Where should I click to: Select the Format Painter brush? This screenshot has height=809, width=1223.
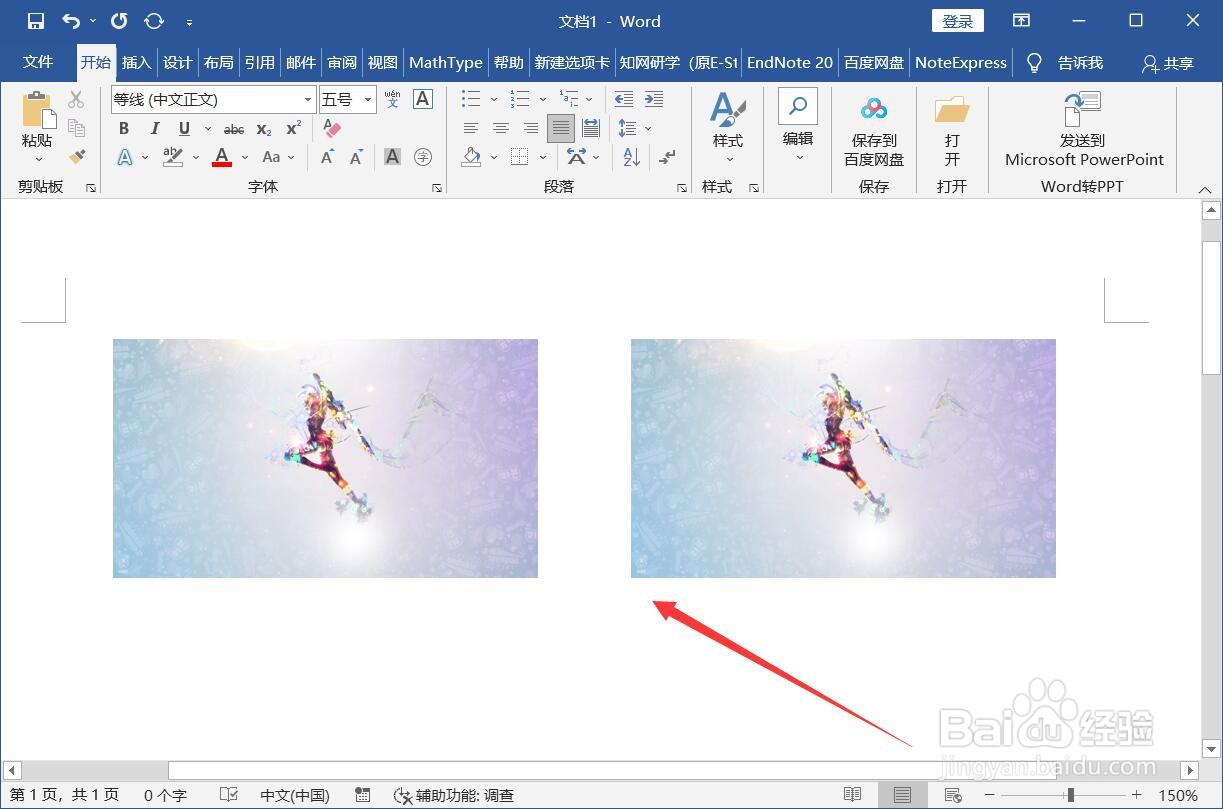coord(76,157)
